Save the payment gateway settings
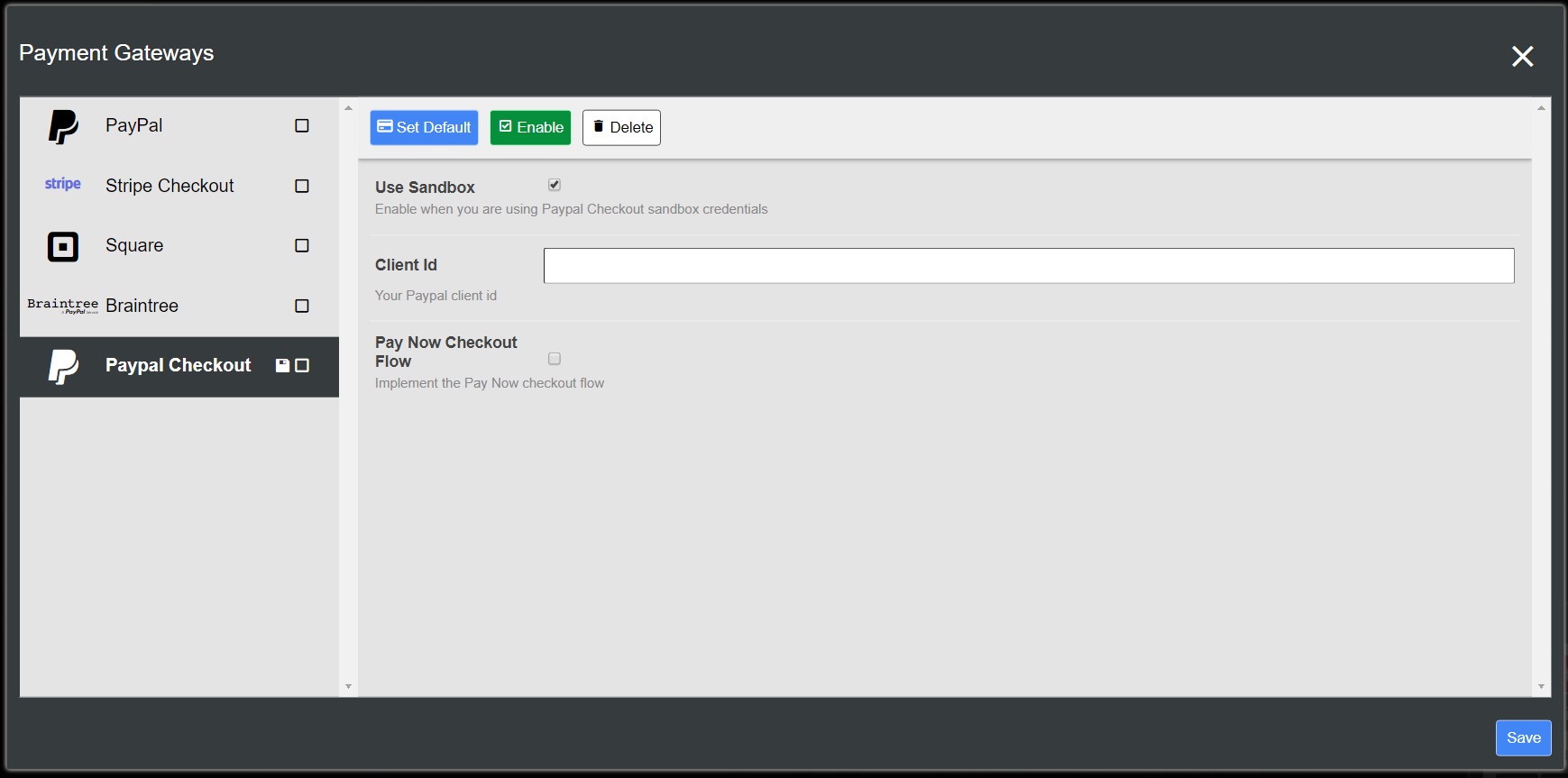This screenshot has width=1568, height=778. (1523, 737)
